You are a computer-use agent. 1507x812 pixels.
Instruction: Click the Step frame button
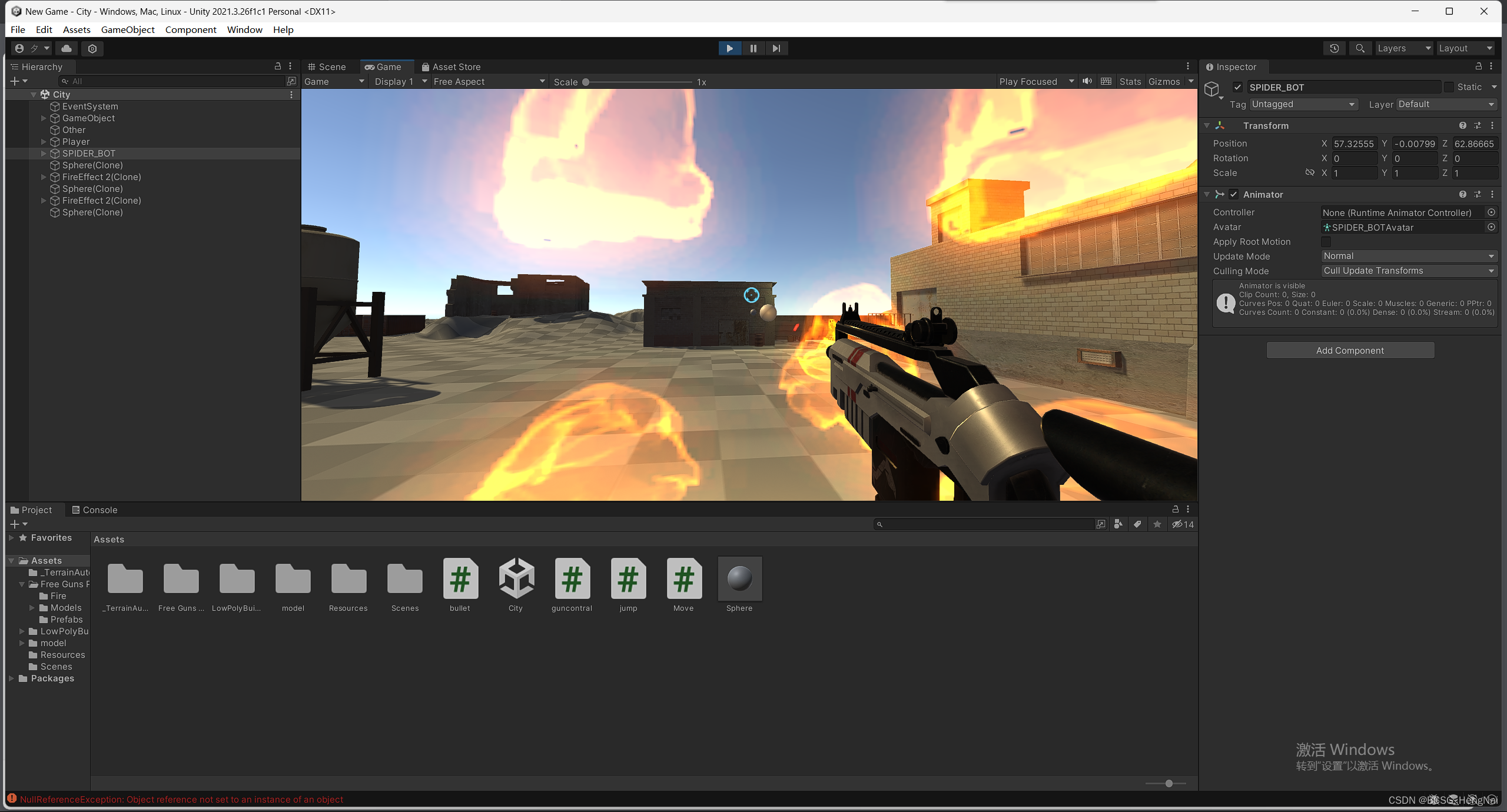(x=776, y=48)
